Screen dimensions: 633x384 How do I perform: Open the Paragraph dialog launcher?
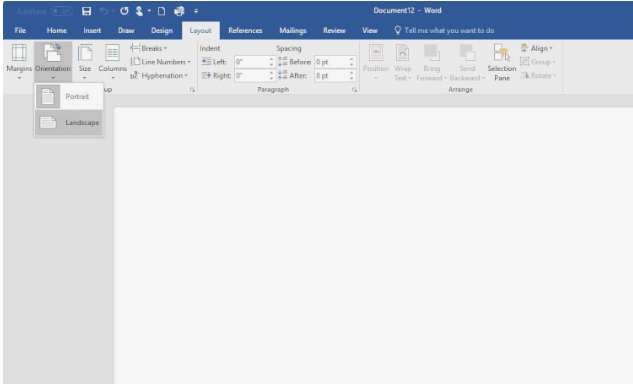pos(354,90)
